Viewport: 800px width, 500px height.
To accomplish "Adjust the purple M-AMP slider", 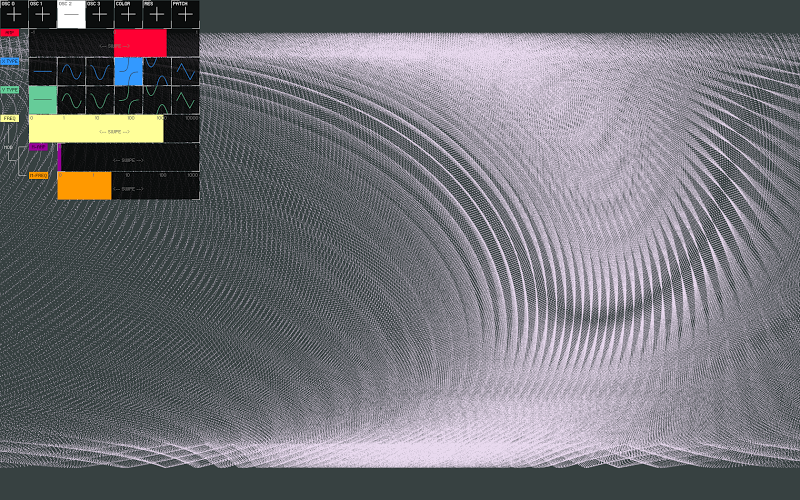I will click(129, 157).
